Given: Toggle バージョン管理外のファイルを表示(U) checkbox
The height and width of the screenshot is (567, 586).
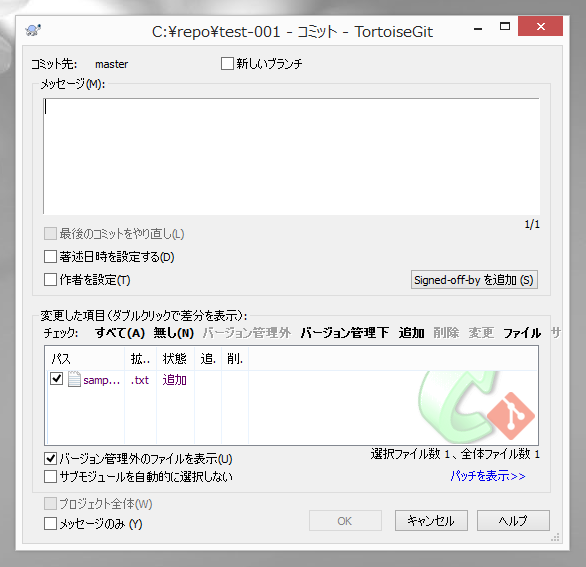Looking at the screenshot, I should point(50,459).
